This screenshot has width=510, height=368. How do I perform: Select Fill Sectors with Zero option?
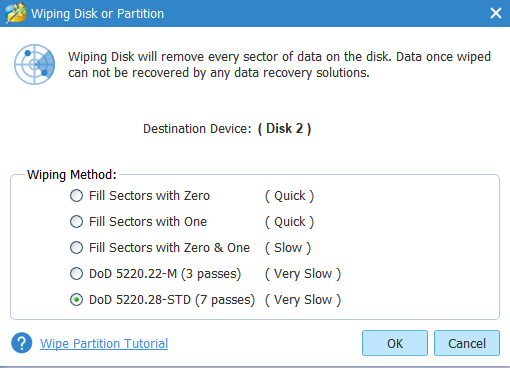[x=76, y=196]
